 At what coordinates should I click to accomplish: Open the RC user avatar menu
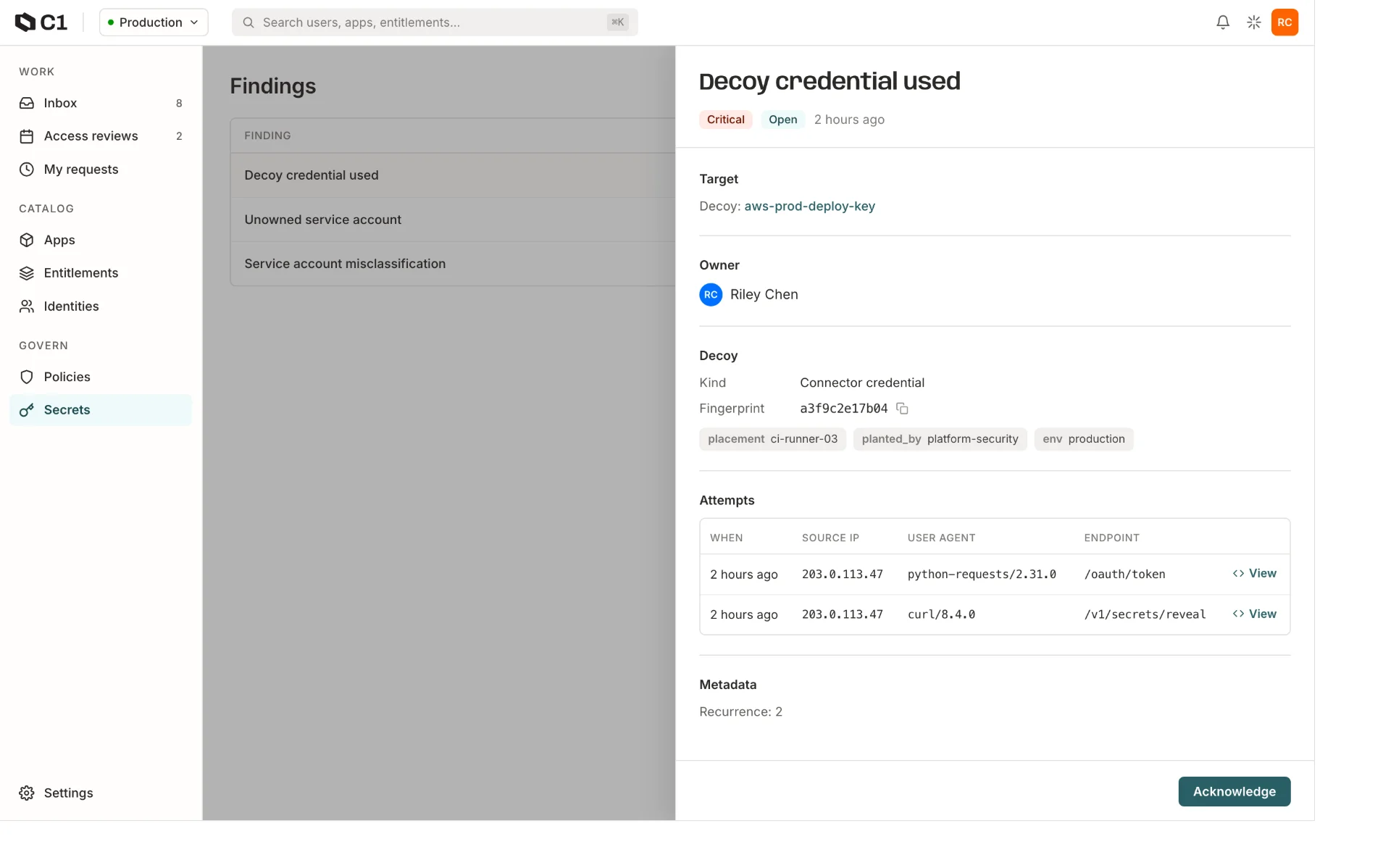point(1285,22)
